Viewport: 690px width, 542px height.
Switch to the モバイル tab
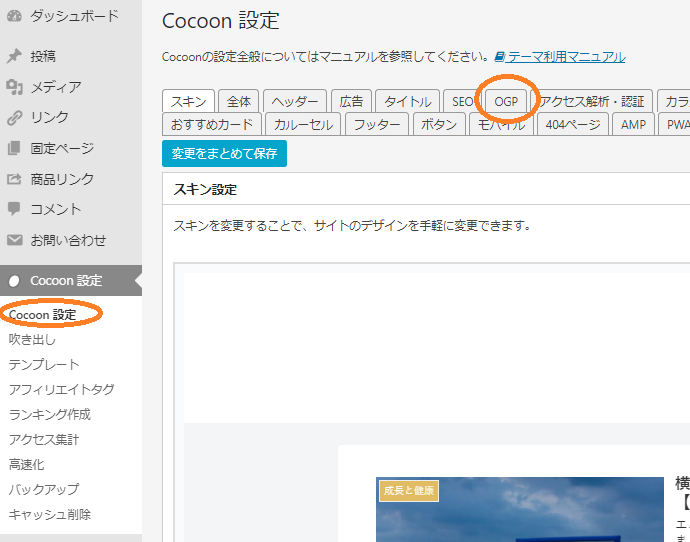(501, 125)
